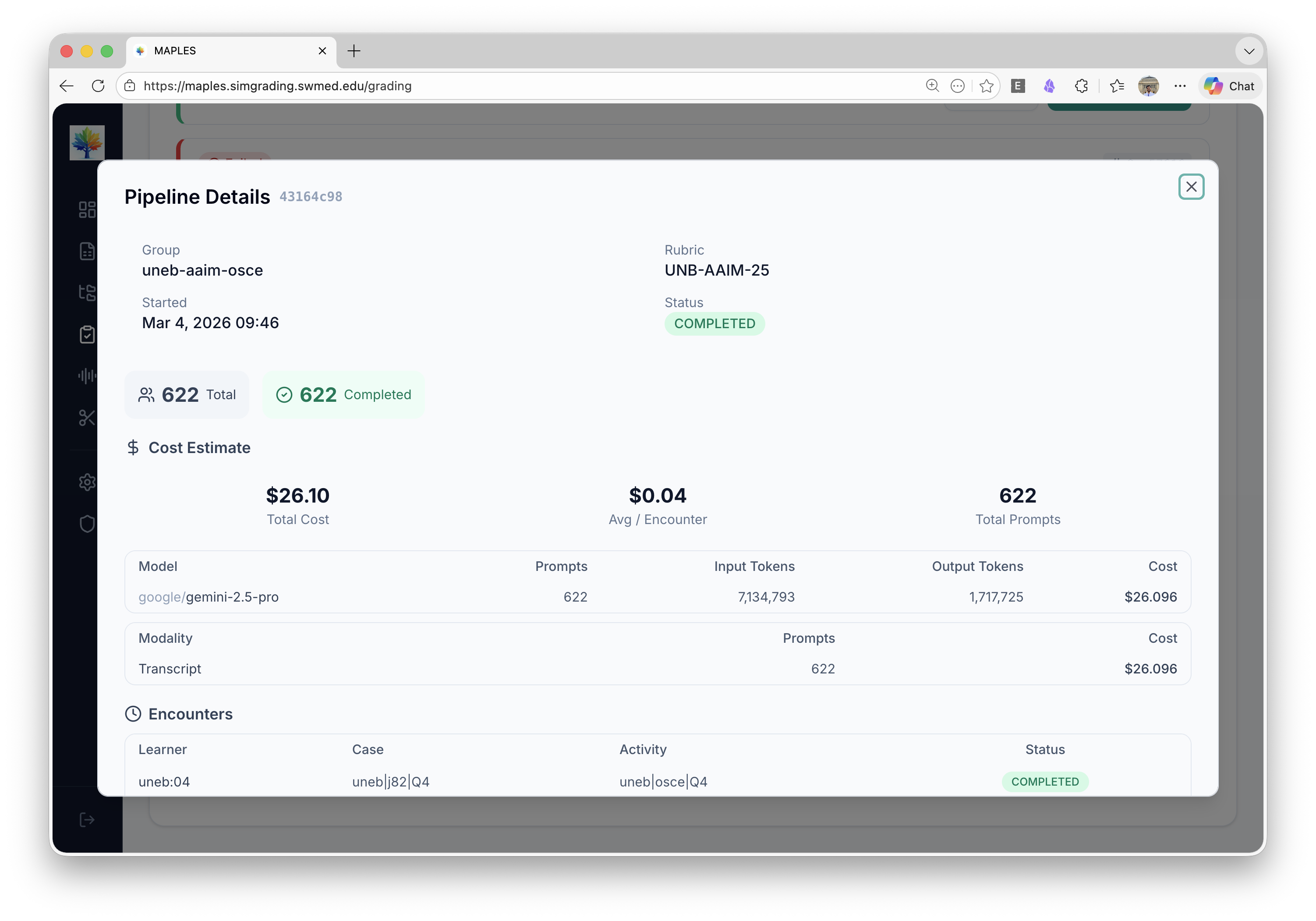Open a new browser tab
This screenshot has height=921, width=1316.
[x=354, y=51]
